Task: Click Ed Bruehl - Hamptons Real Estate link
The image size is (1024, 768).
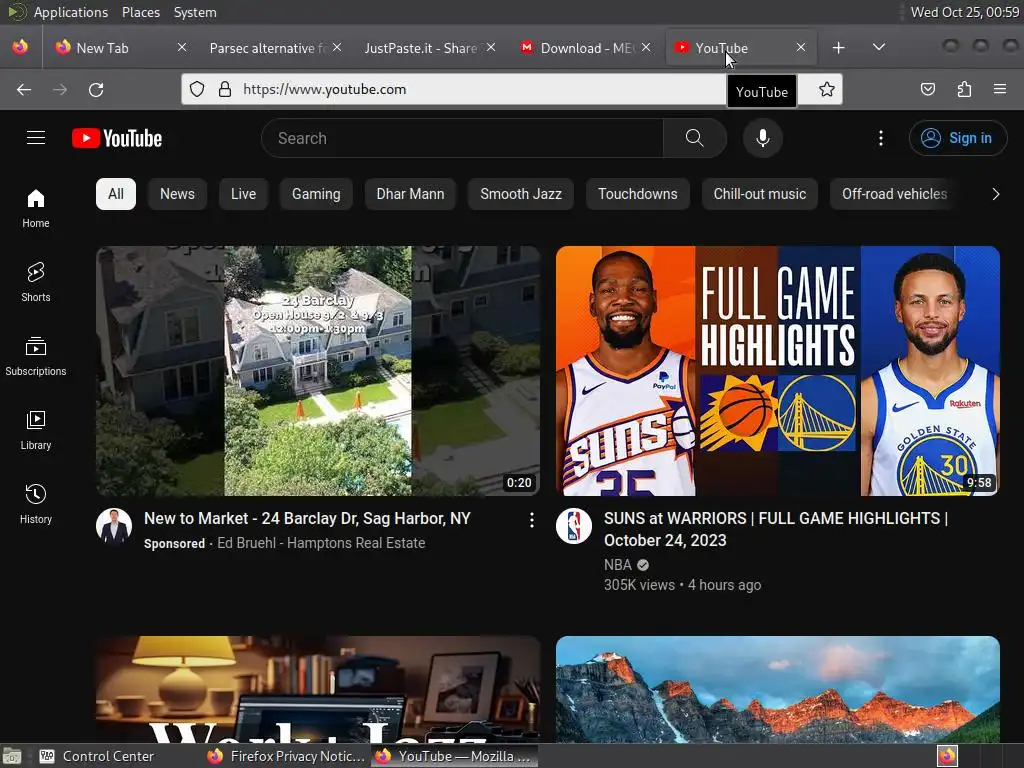Action: coord(321,543)
